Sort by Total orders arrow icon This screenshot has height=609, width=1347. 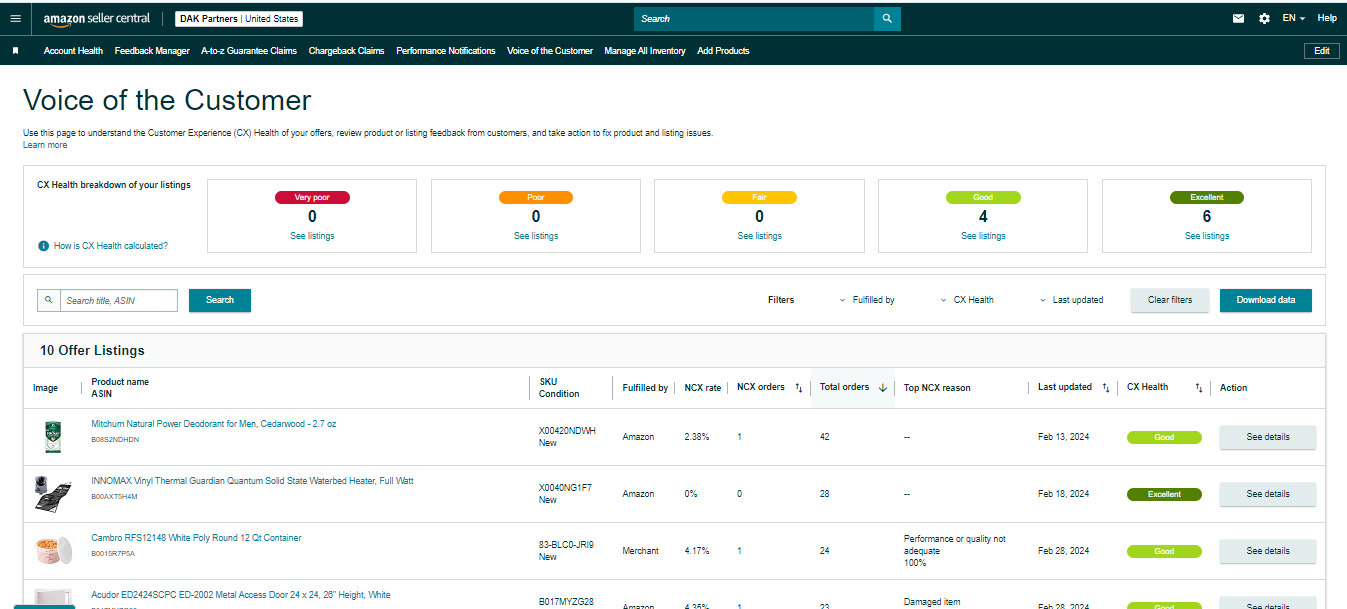tap(882, 388)
